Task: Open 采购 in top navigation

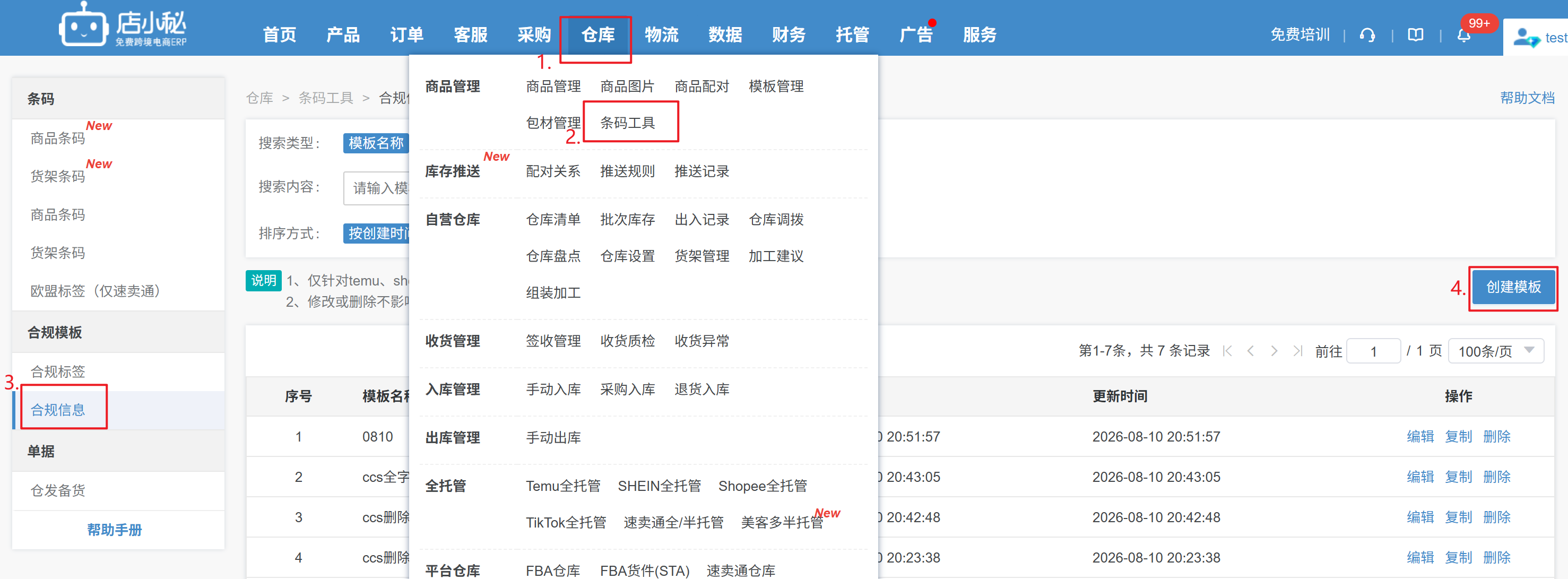Action: click(534, 34)
